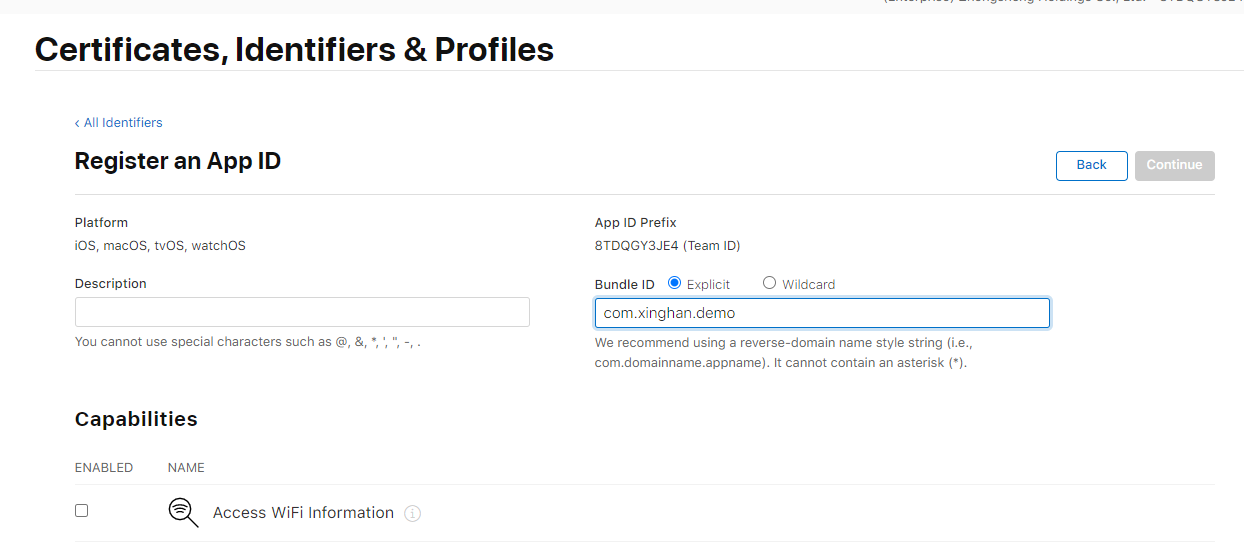Choose the Wildcard Bundle ID option
The image size is (1244, 547).
click(x=769, y=283)
